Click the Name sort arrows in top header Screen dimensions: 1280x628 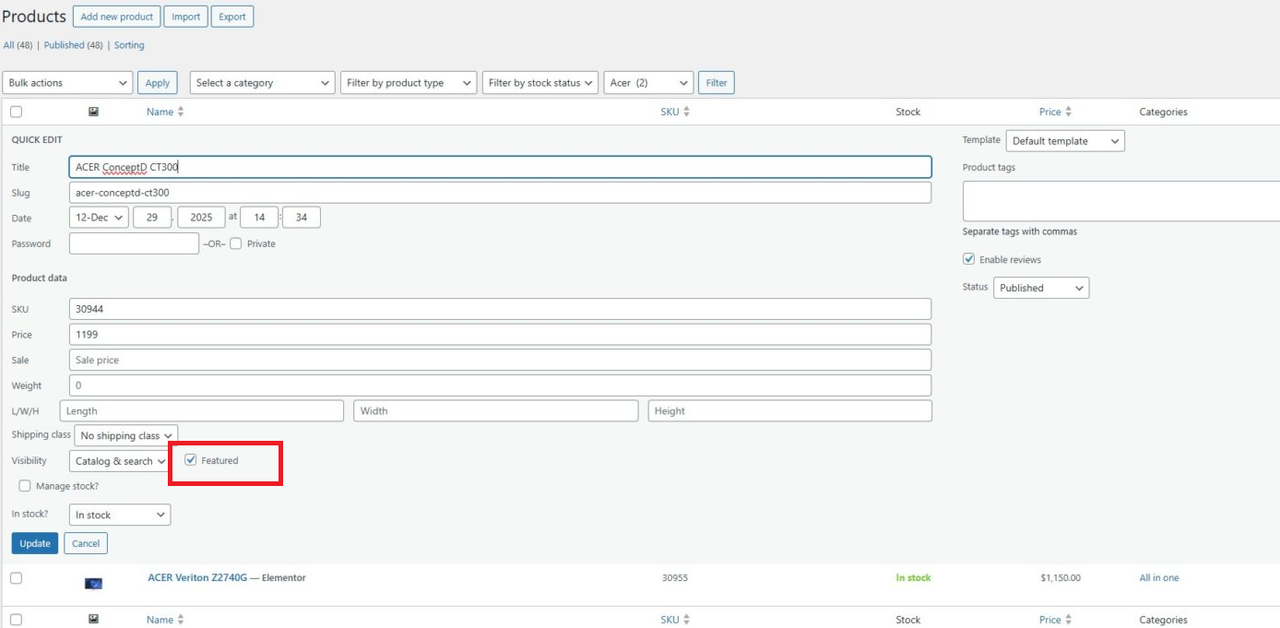click(x=180, y=112)
